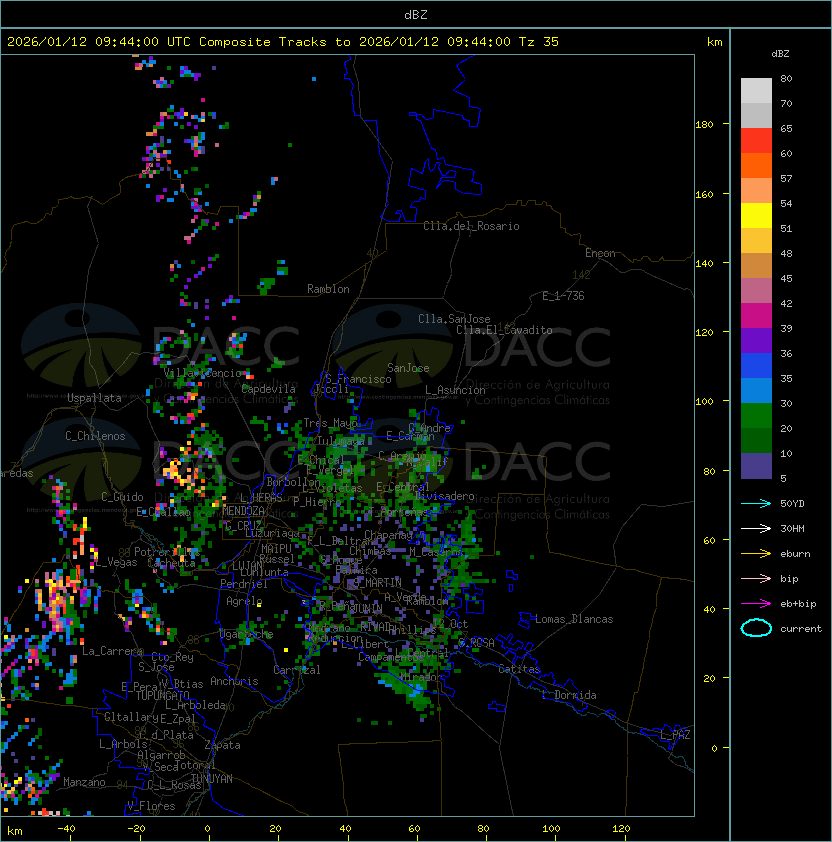Click the L_Asuncion place label
The height and width of the screenshot is (842, 832).
(455, 390)
